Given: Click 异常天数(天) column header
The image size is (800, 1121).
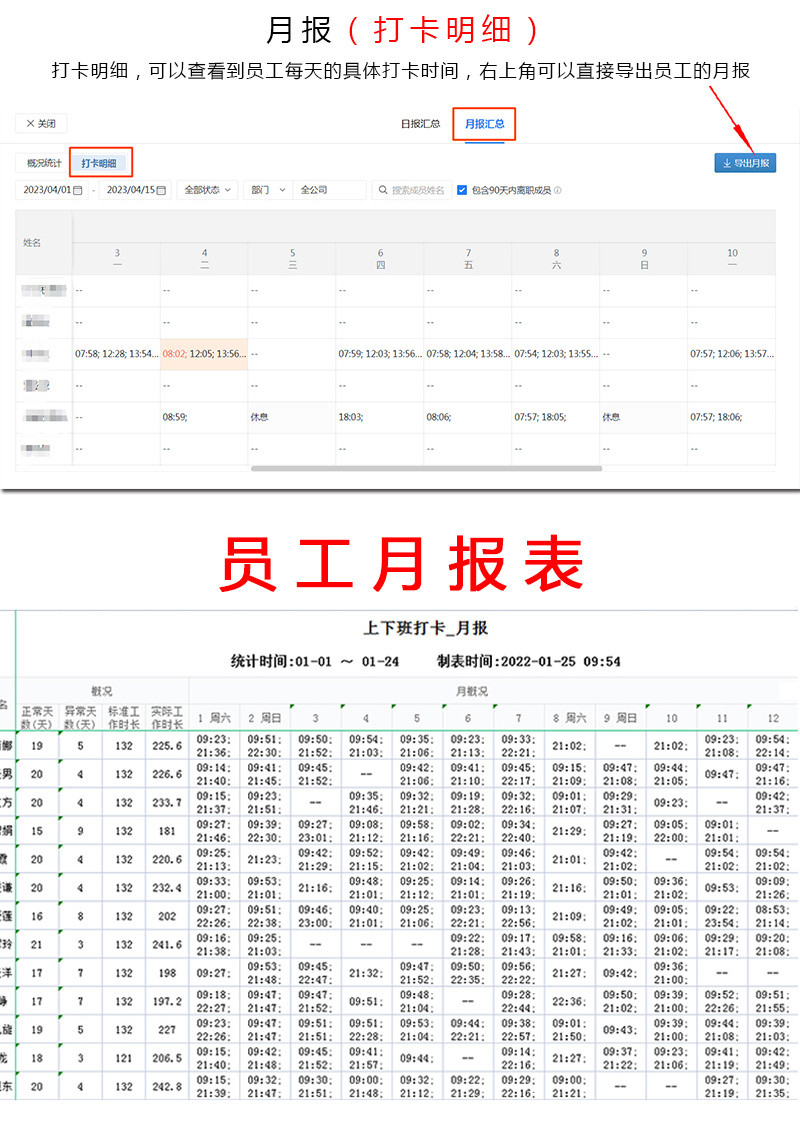Looking at the screenshot, I should [x=80, y=718].
